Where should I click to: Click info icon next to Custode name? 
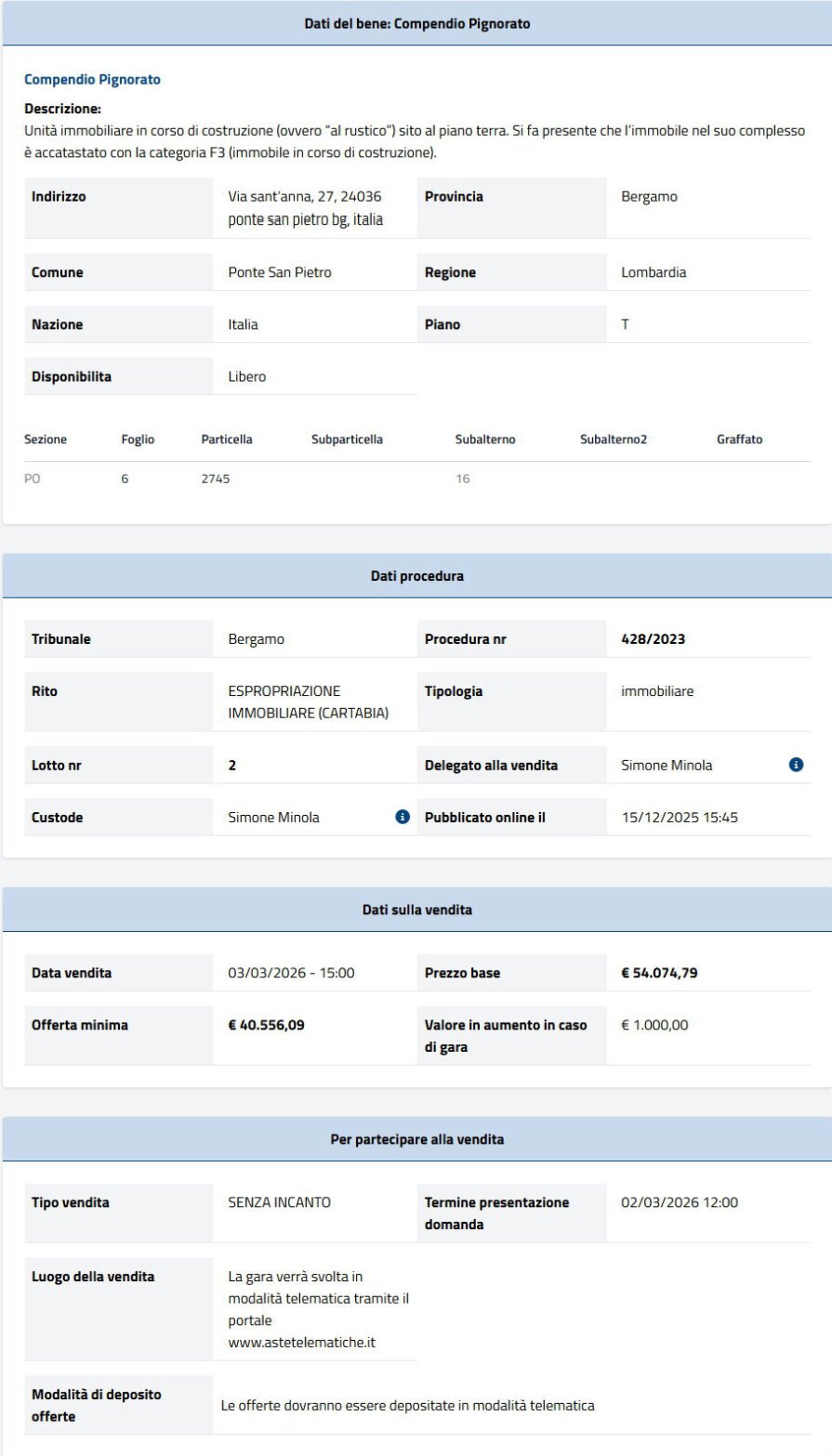(403, 817)
